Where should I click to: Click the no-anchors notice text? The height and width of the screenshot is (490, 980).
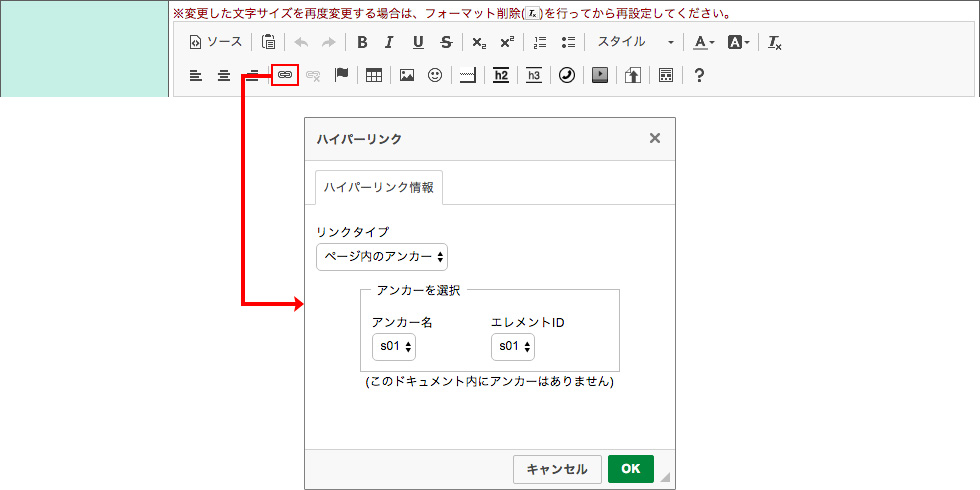click(x=489, y=381)
